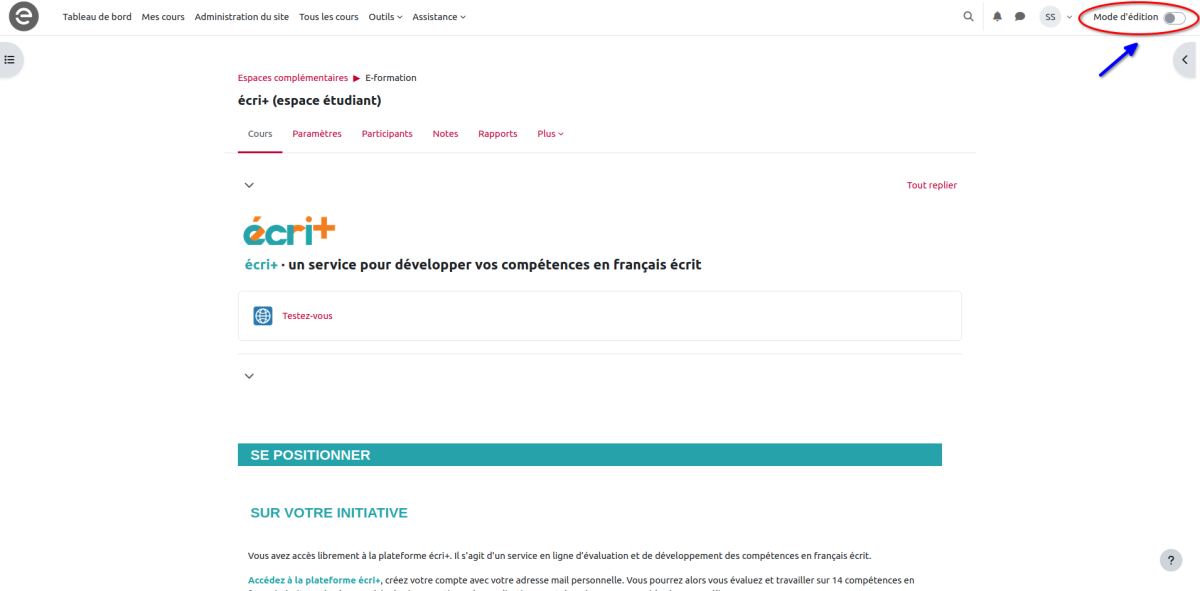Click the Tout replier link
This screenshot has height=591, width=1200.
point(931,185)
